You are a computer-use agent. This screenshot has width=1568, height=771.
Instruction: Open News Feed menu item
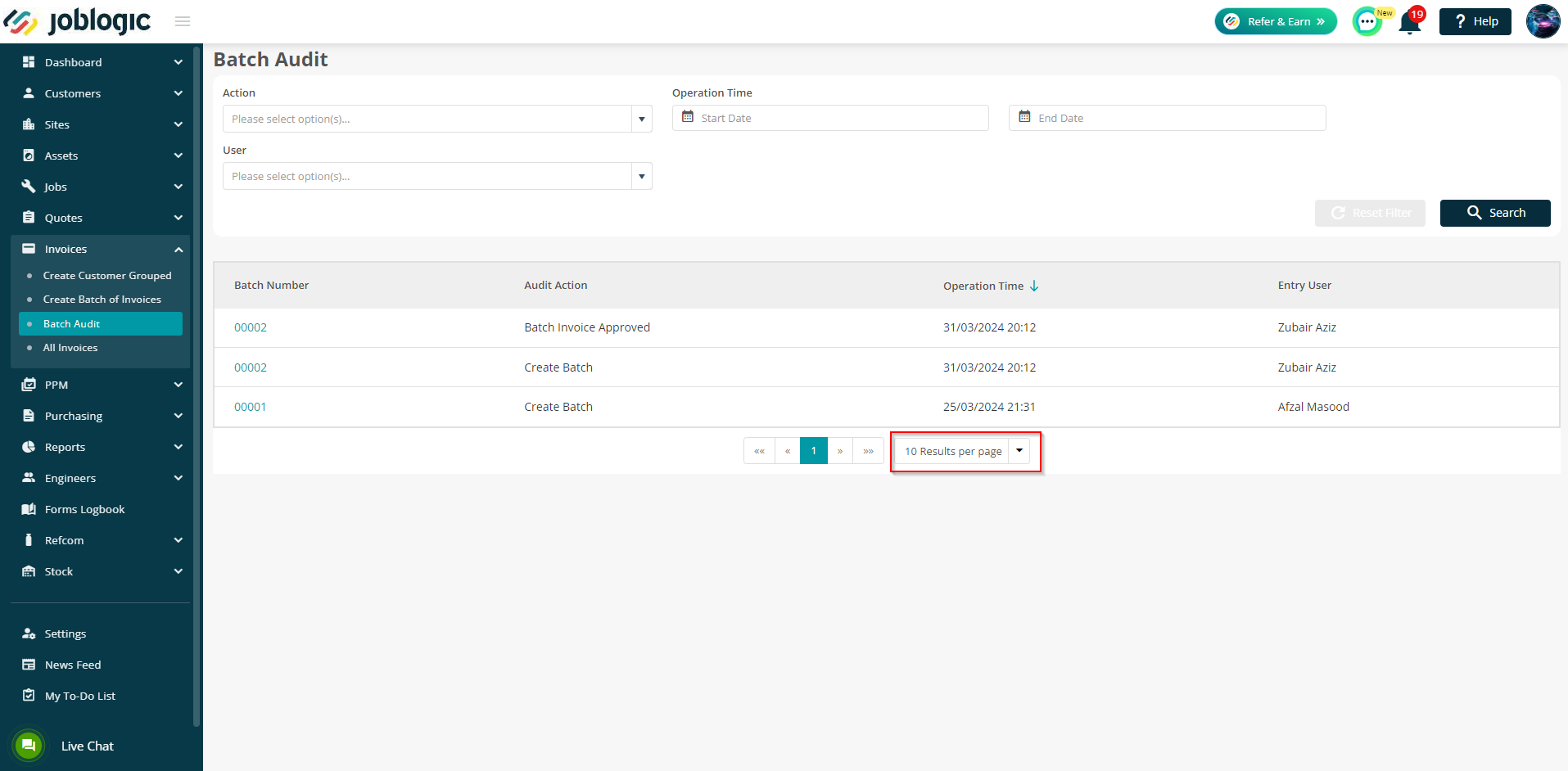click(73, 665)
